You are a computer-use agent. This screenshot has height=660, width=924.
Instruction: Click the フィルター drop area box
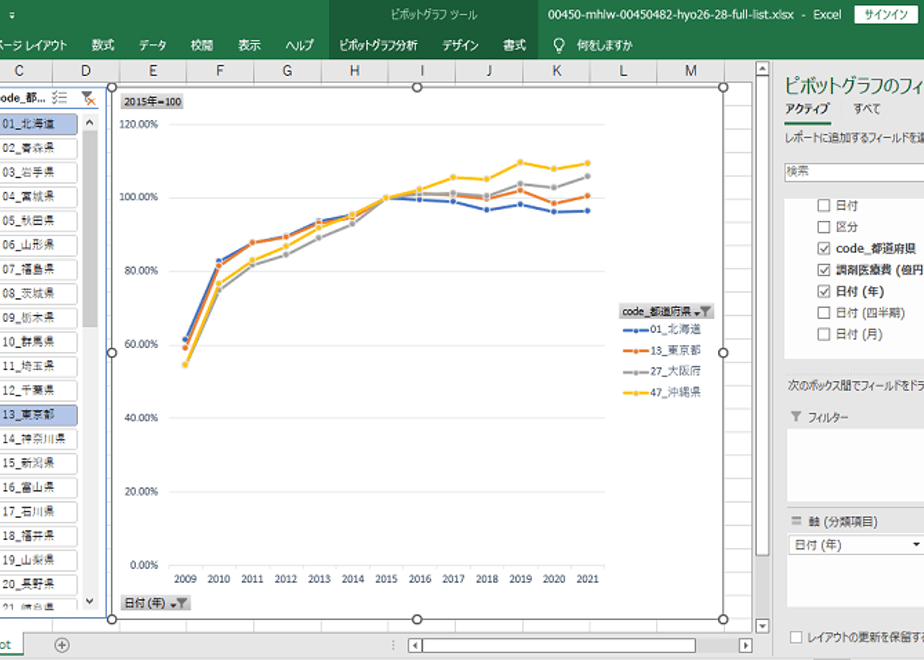tap(856, 466)
